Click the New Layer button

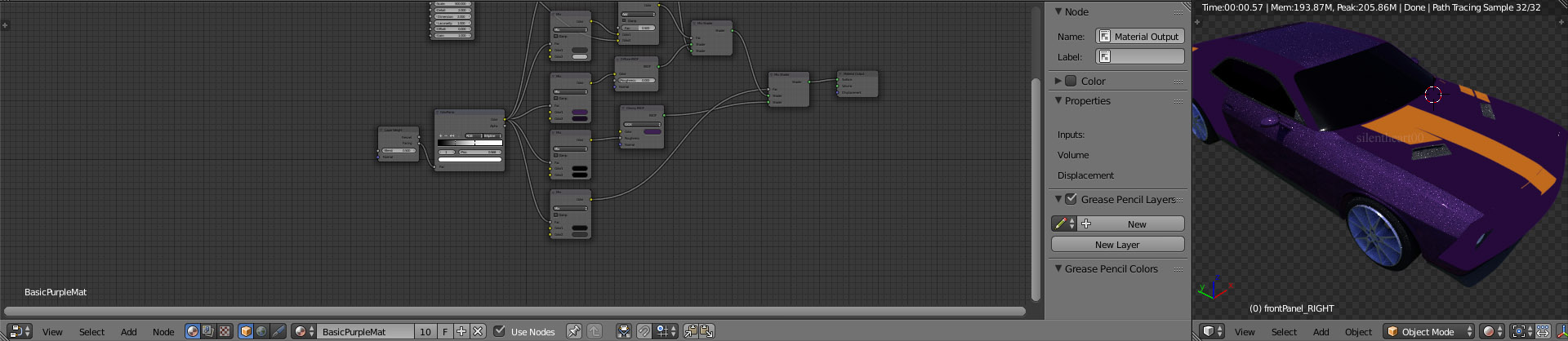pos(1117,245)
